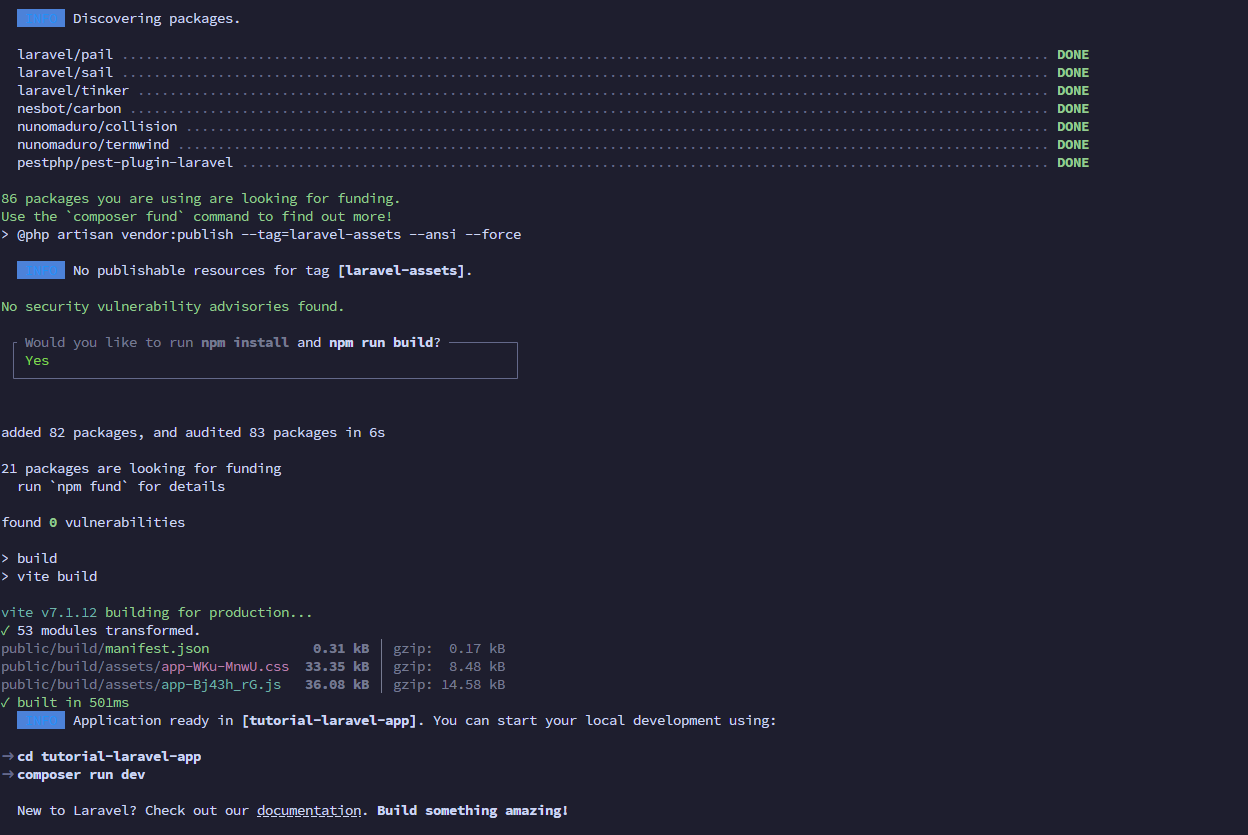This screenshot has height=835, width=1248.
Task: Click the INFO badge beside Application ready
Action: pyautogui.click(x=41, y=721)
